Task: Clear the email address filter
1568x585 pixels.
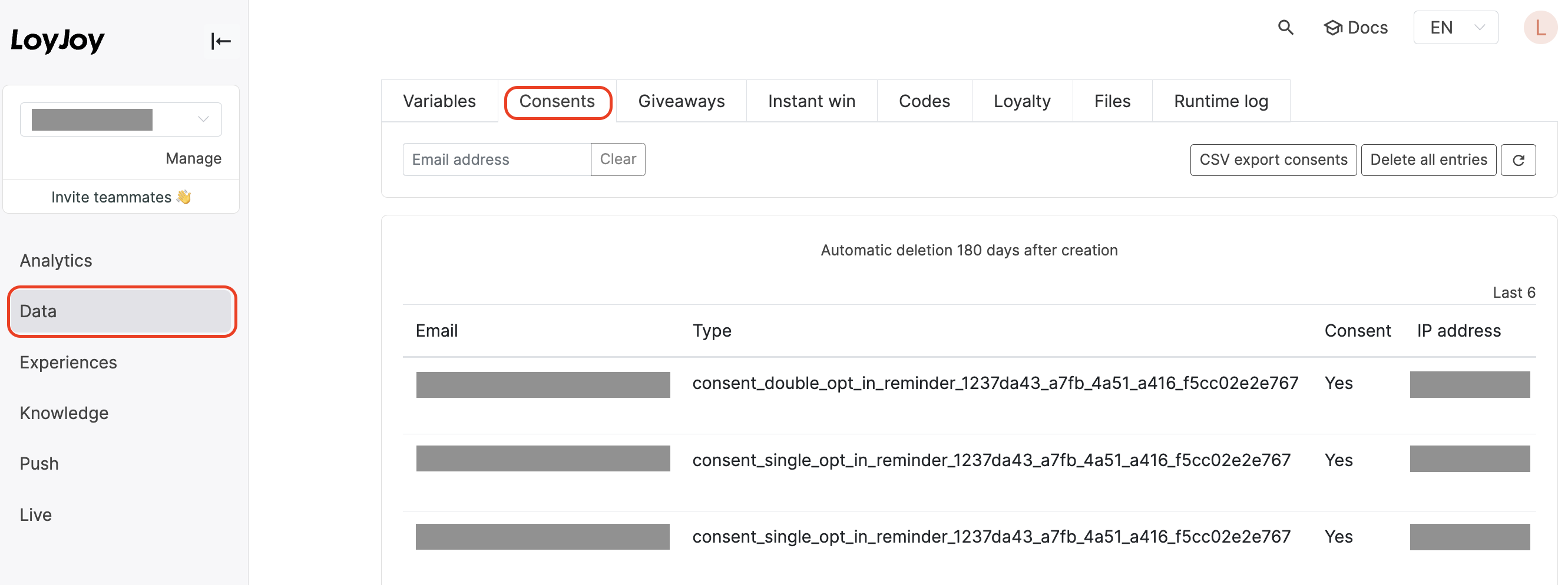Action: [618, 159]
